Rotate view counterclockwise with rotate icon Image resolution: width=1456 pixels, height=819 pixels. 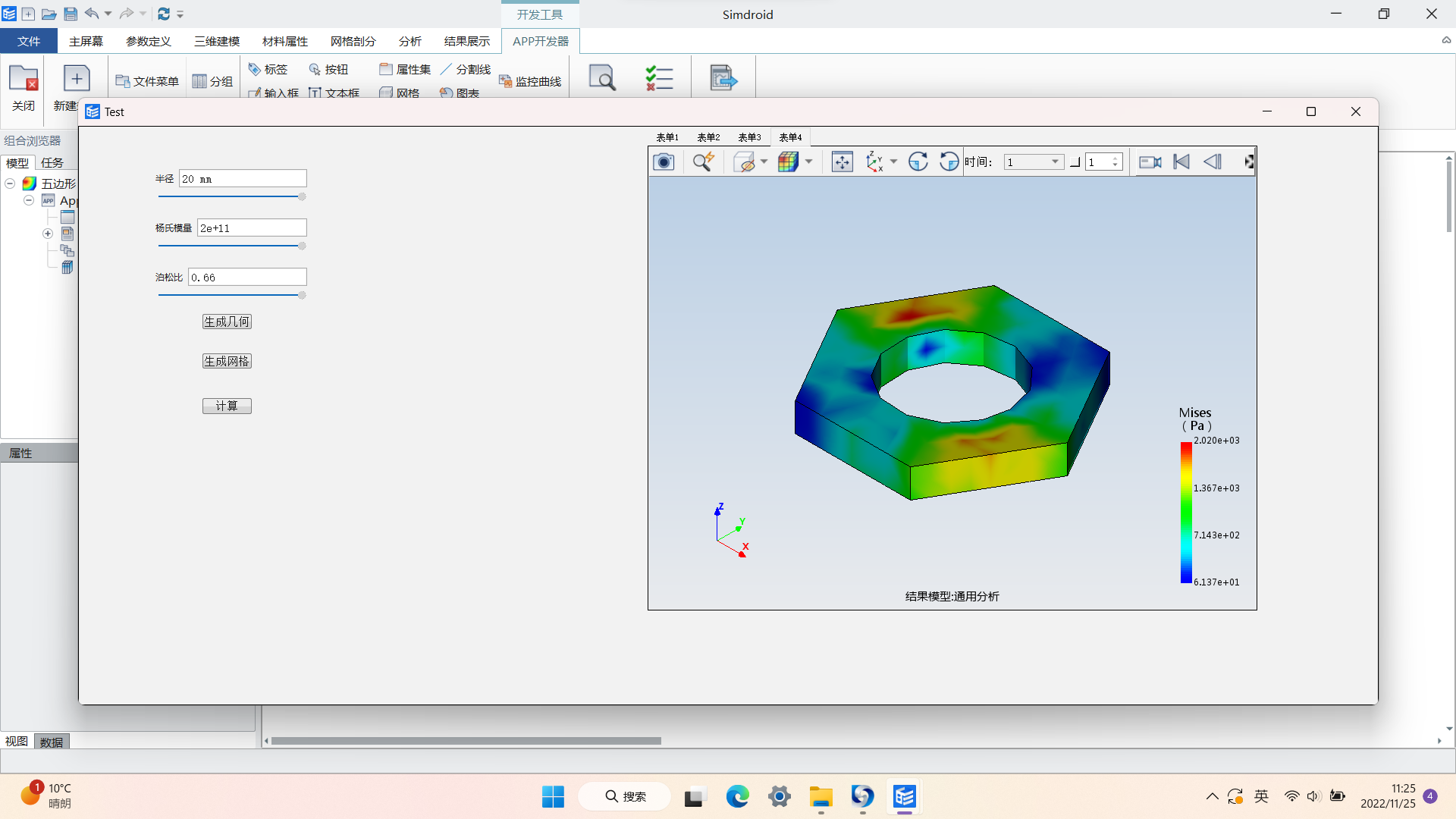click(x=949, y=162)
